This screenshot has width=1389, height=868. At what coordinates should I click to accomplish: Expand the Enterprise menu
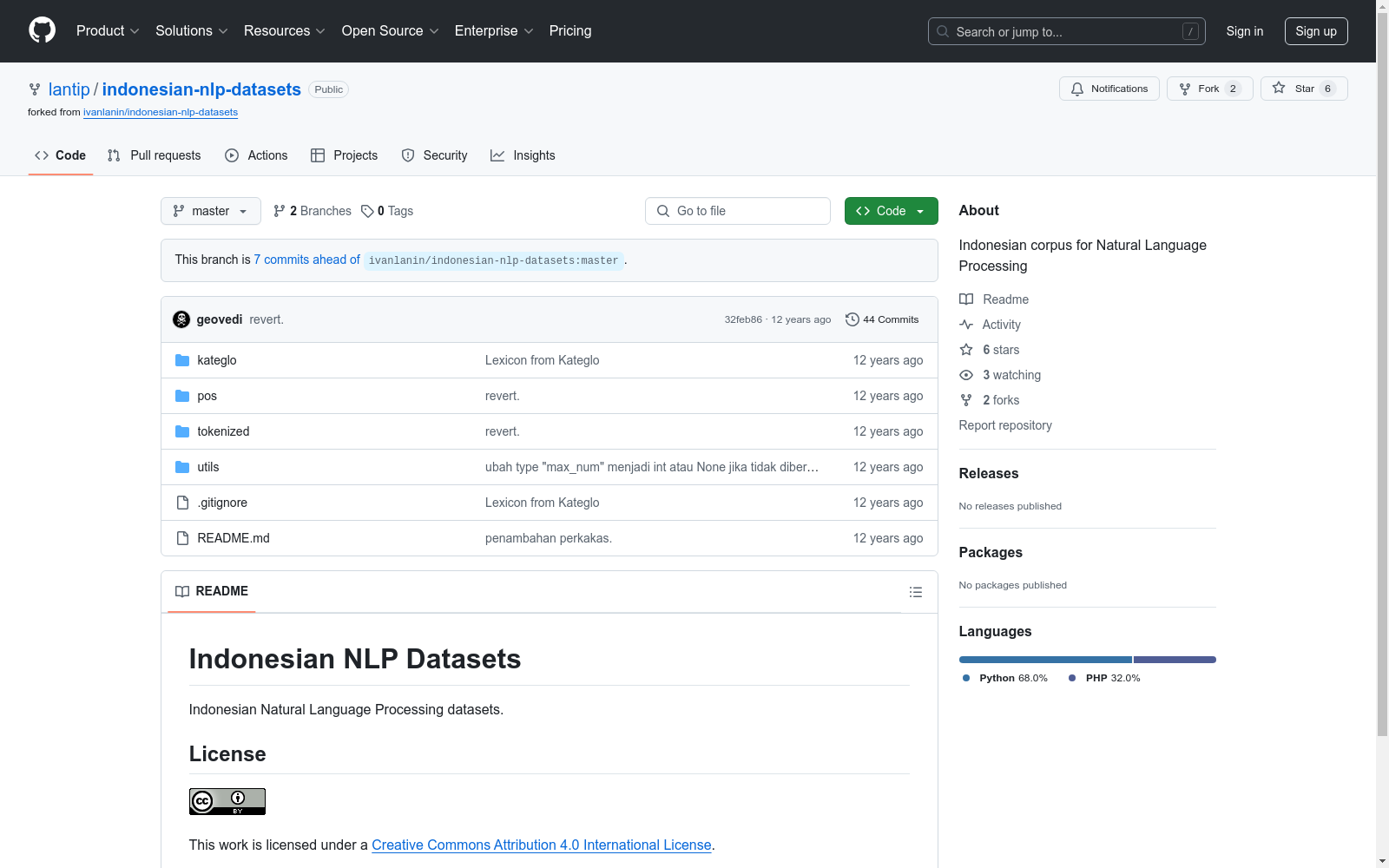coord(494,30)
